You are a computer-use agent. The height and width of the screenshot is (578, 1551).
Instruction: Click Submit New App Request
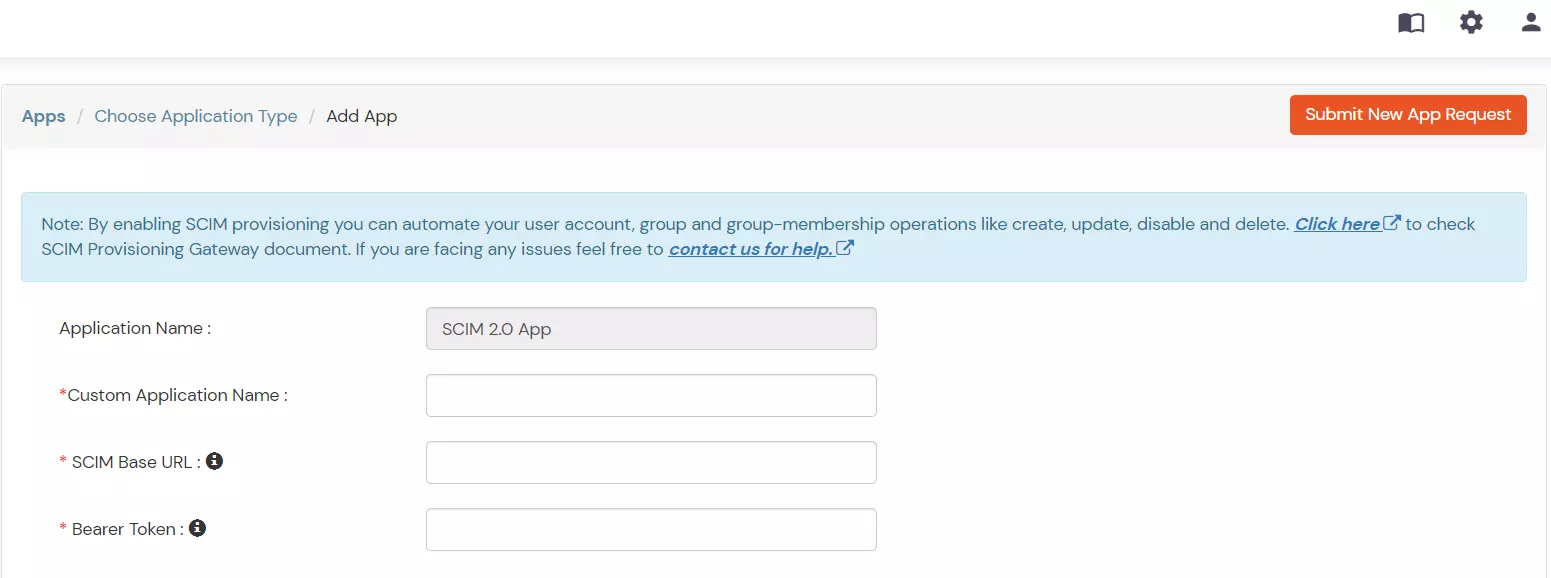coord(1408,115)
